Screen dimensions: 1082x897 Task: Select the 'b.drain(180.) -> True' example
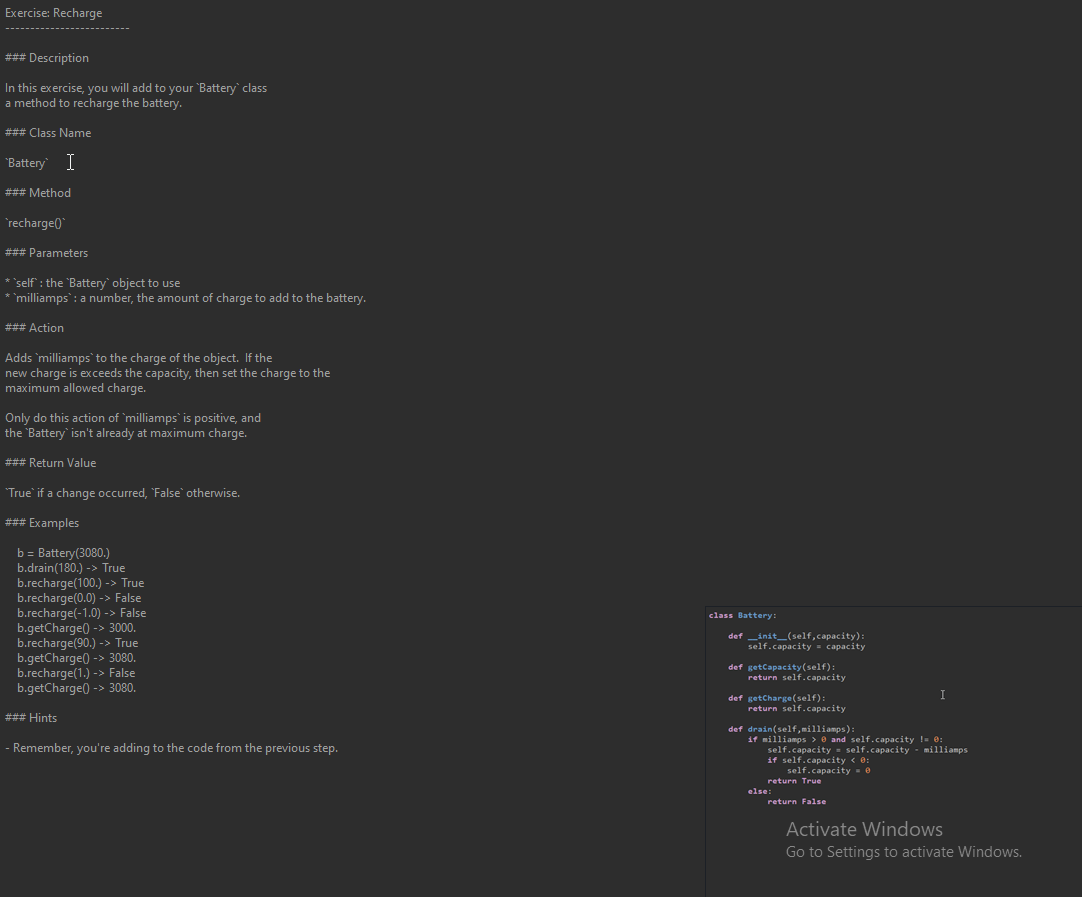71,567
